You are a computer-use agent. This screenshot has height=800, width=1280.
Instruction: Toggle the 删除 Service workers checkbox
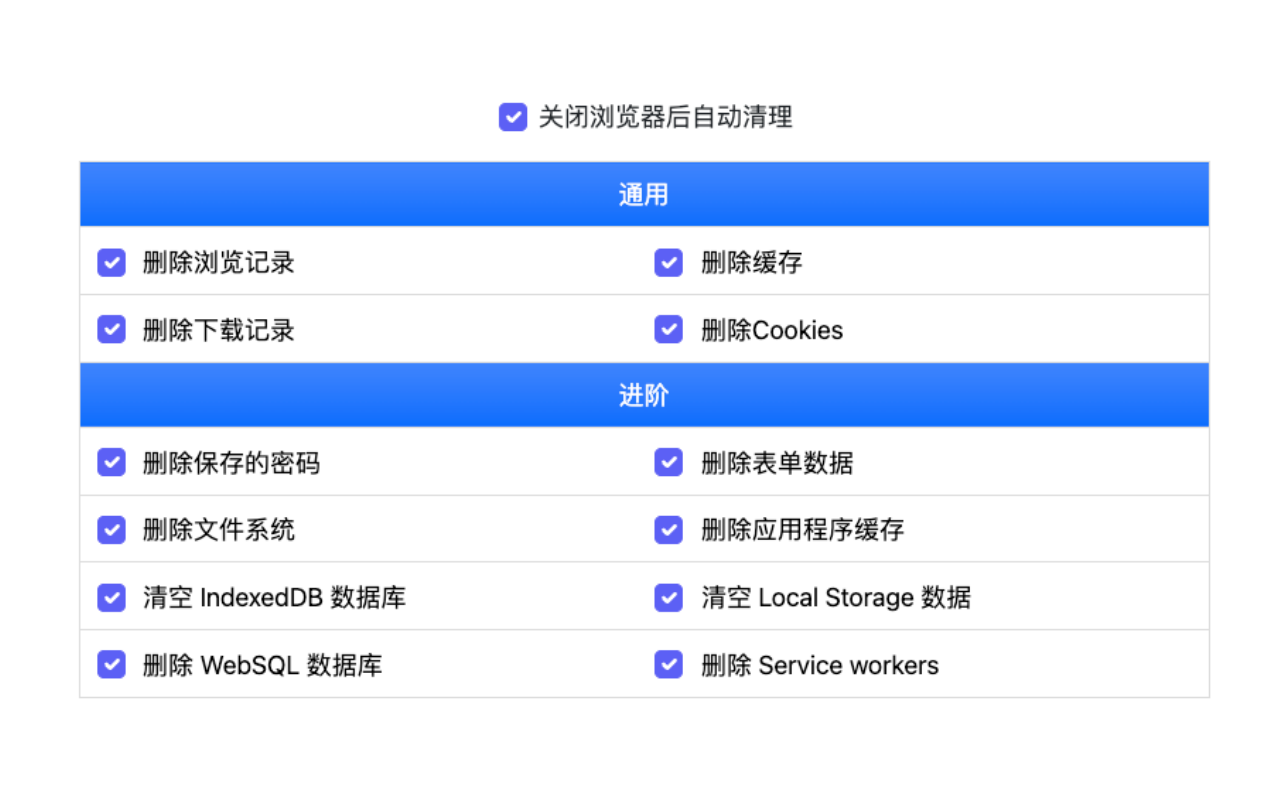668,664
